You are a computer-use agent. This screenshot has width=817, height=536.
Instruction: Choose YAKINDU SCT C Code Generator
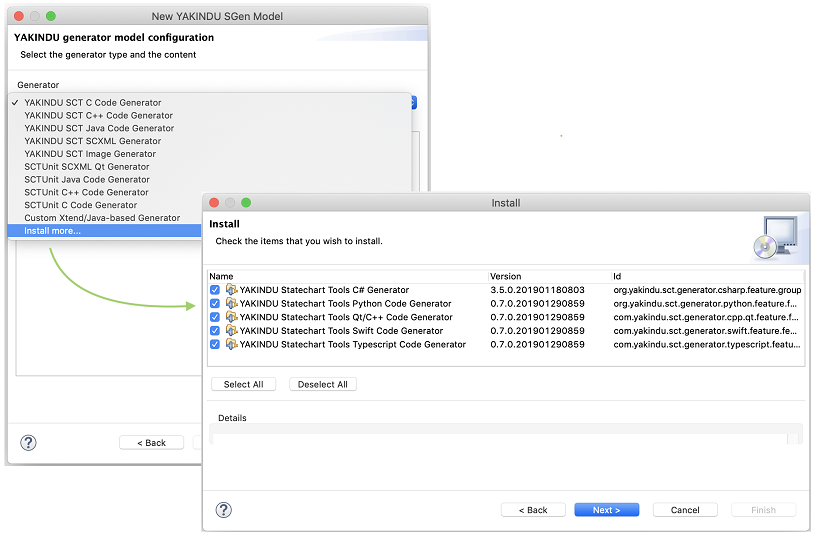point(209,103)
